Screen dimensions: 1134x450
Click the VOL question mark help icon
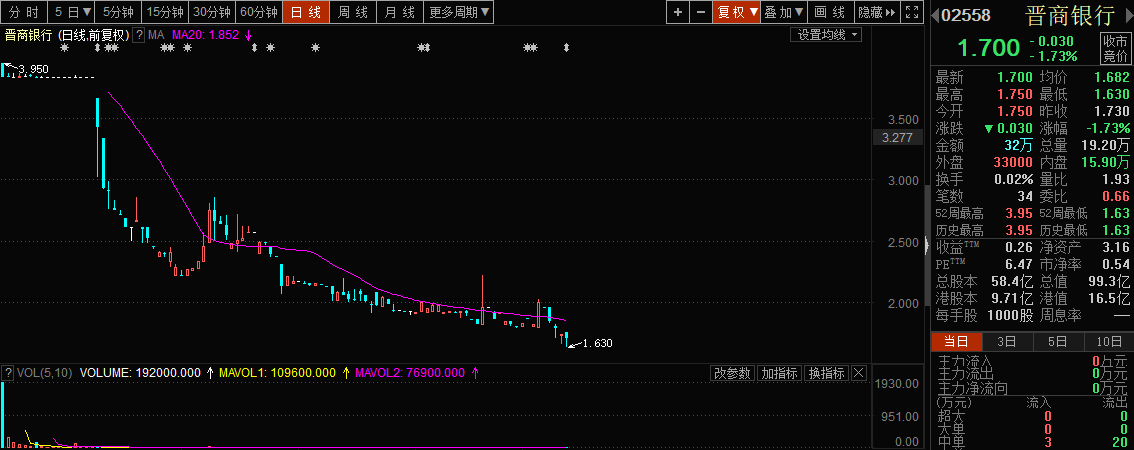click(7, 373)
